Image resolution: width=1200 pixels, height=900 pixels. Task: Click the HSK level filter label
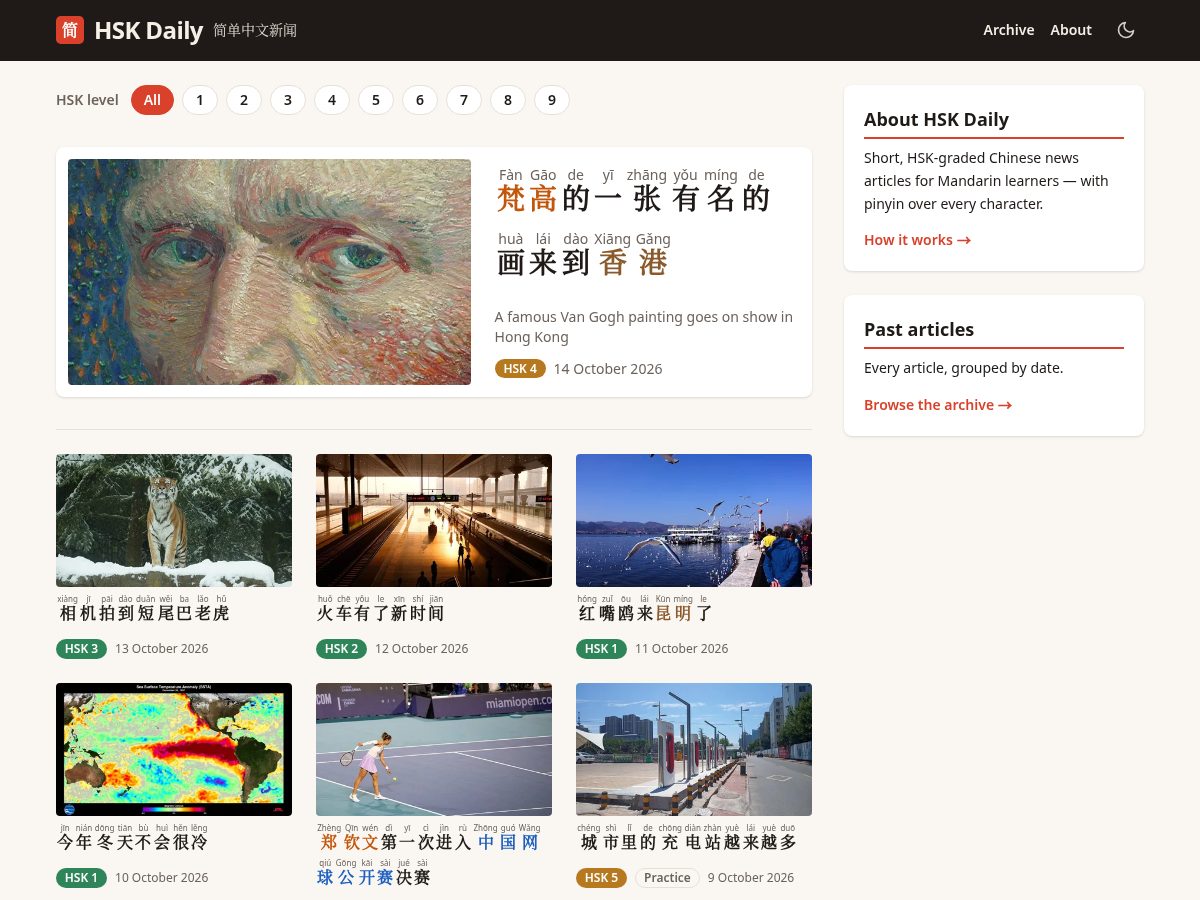coord(87,100)
